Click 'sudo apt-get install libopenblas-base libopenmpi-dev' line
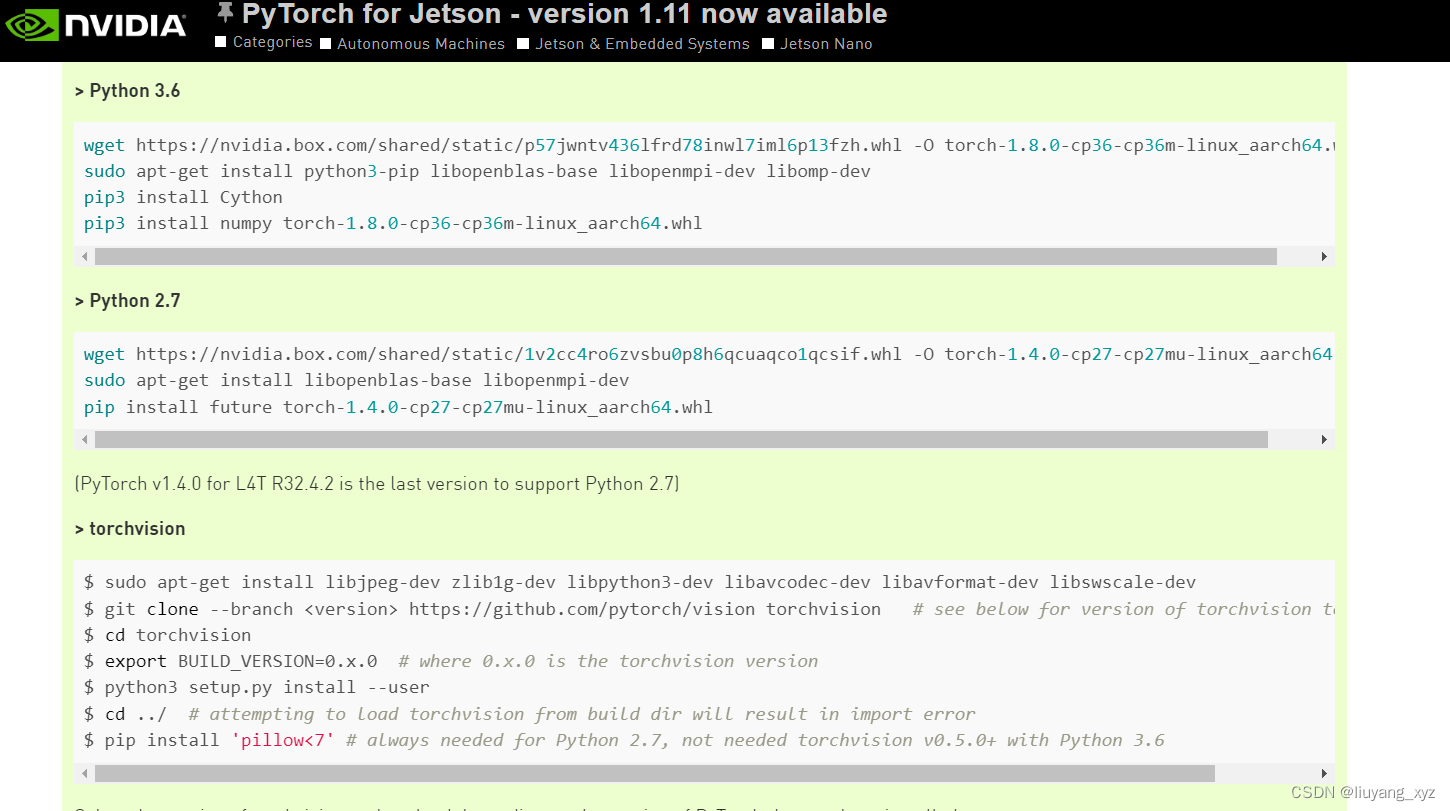 (356, 380)
